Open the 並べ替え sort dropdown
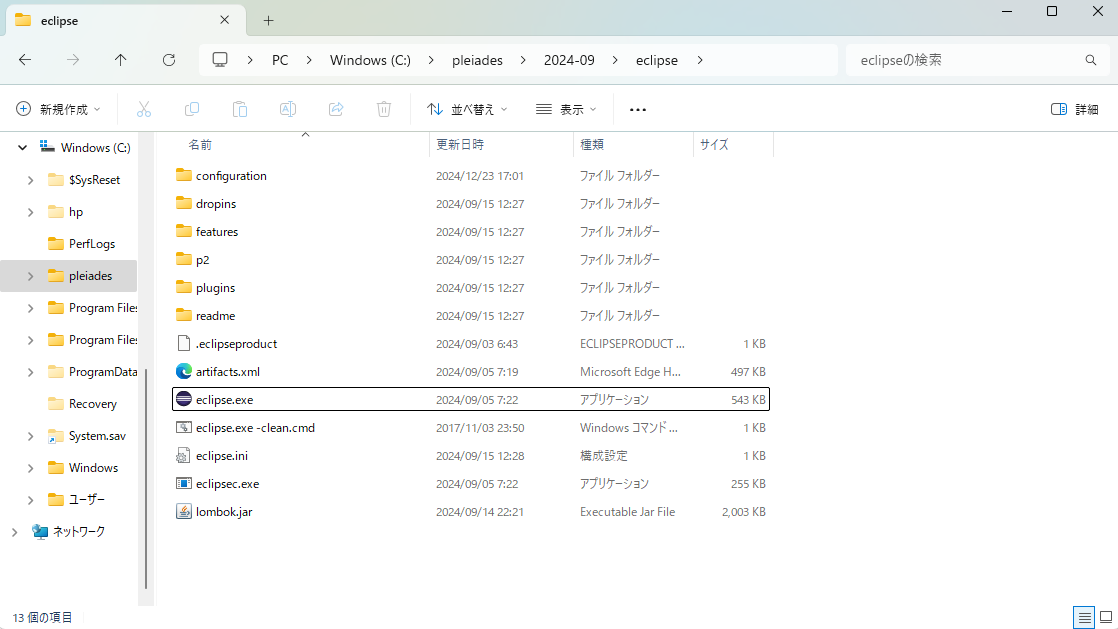1118x629 pixels. click(x=467, y=109)
